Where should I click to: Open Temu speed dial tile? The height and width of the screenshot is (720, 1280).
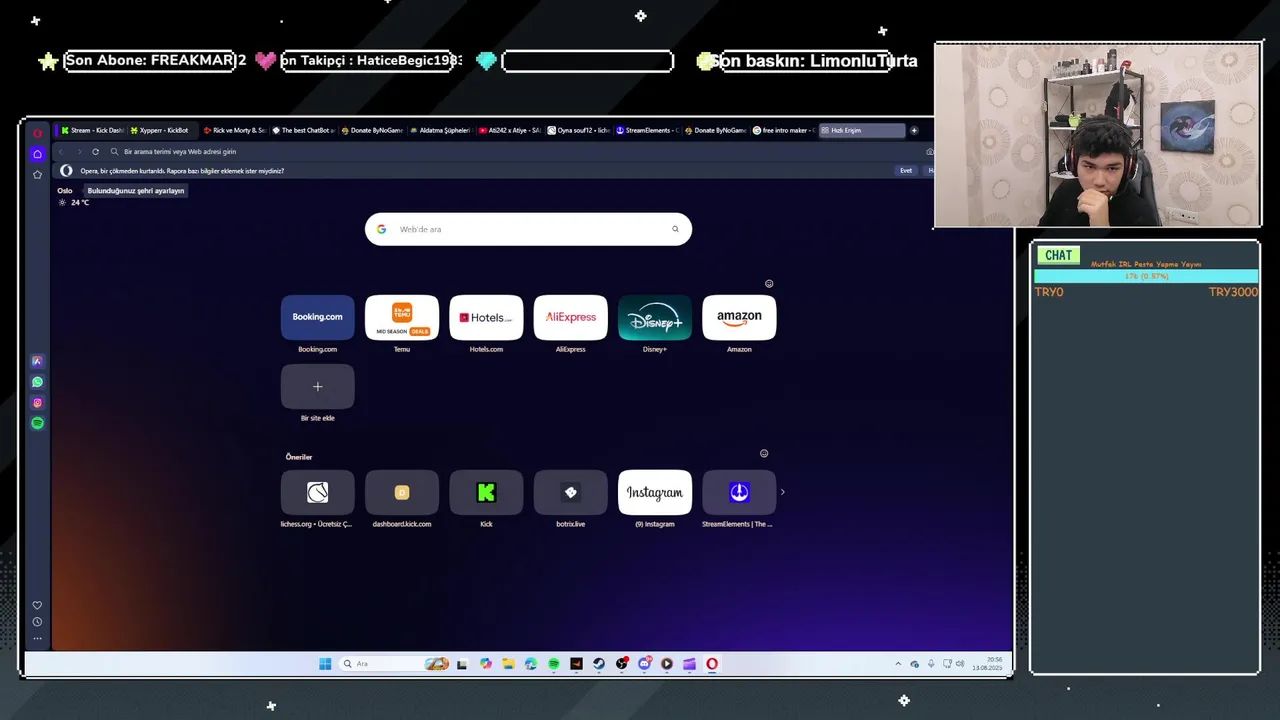click(x=402, y=317)
